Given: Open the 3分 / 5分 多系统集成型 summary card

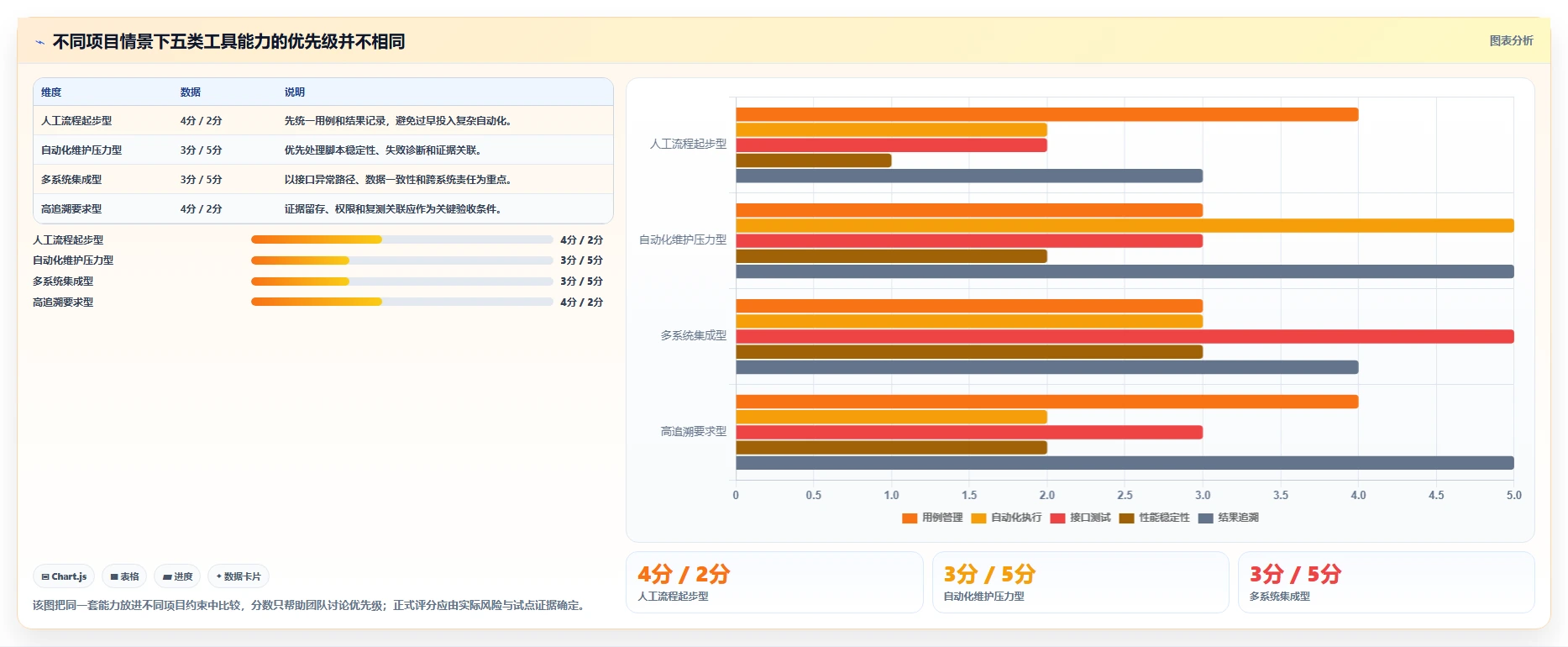Looking at the screenshot, I should coord(1387,582).
